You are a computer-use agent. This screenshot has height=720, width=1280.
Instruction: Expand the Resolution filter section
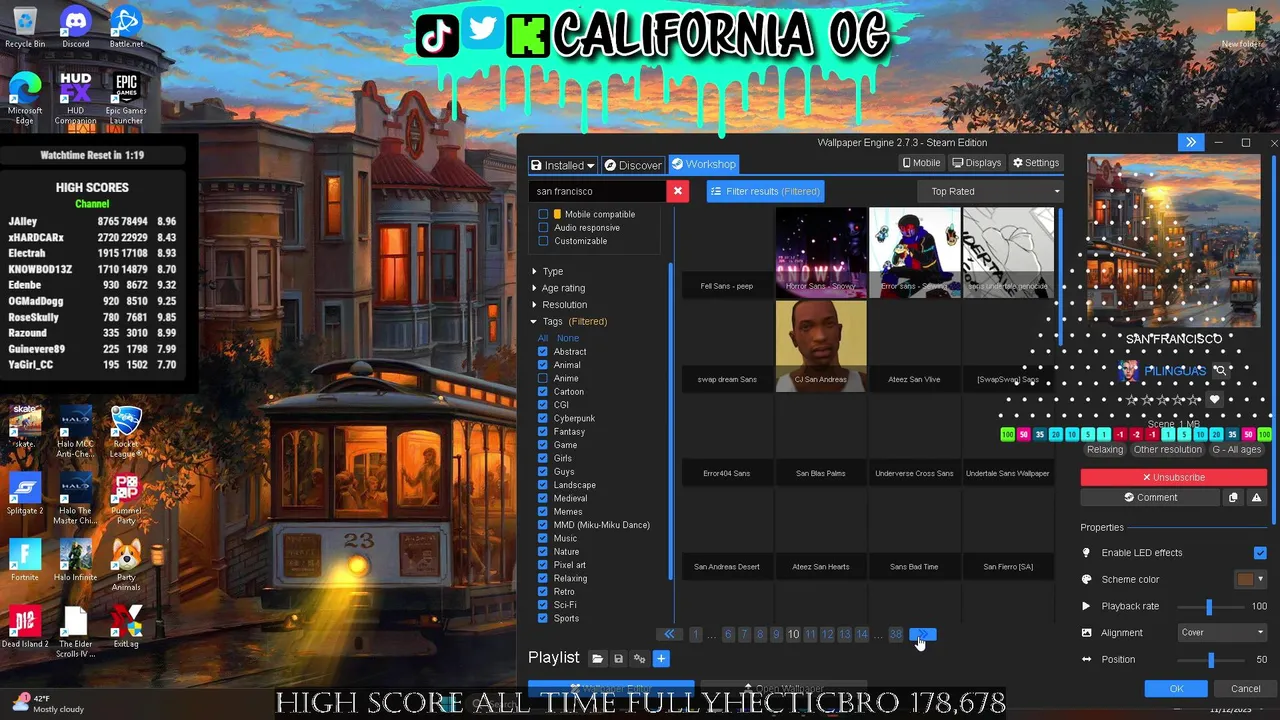point(564,305)
